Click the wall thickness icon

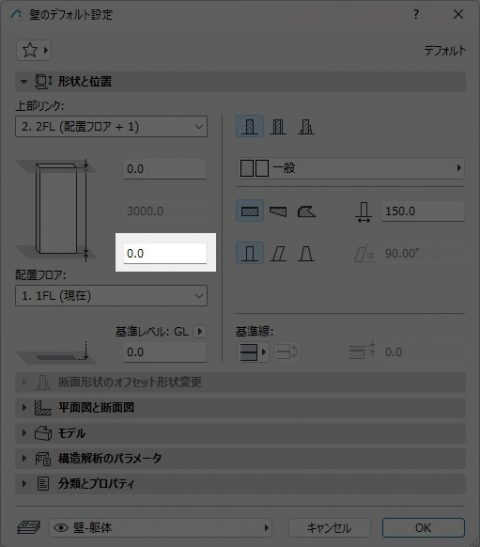(x=364, y=212)
